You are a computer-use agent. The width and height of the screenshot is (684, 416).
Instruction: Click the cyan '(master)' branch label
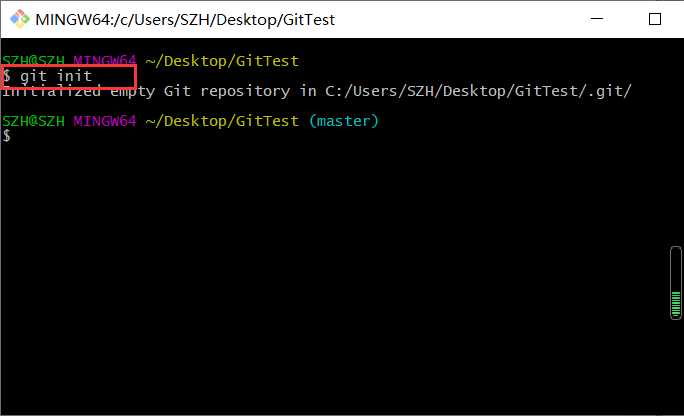[344, 121]
